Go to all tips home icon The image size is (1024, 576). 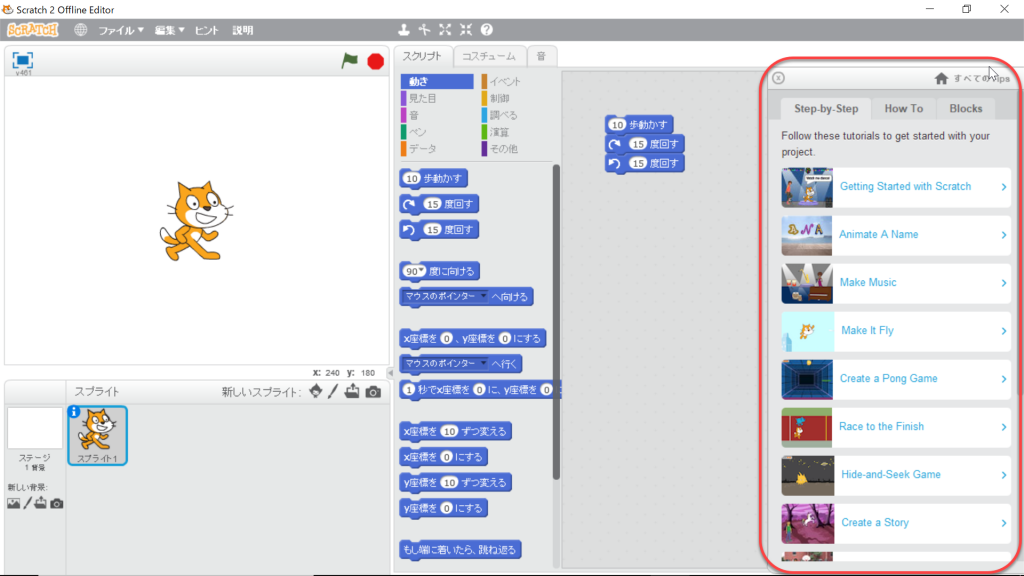[941, 78]
